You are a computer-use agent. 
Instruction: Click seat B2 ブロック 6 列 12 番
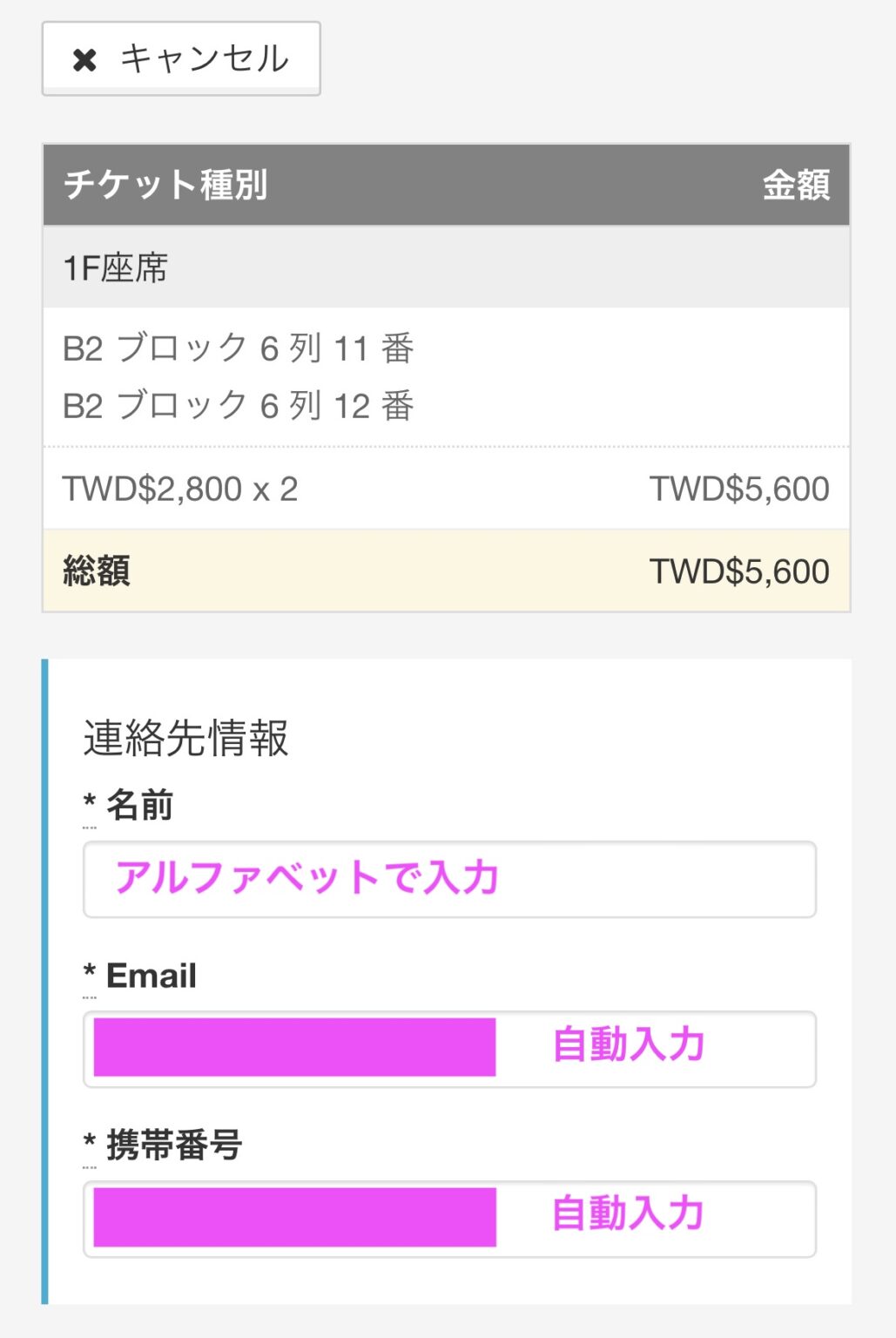tap(239, 403)
